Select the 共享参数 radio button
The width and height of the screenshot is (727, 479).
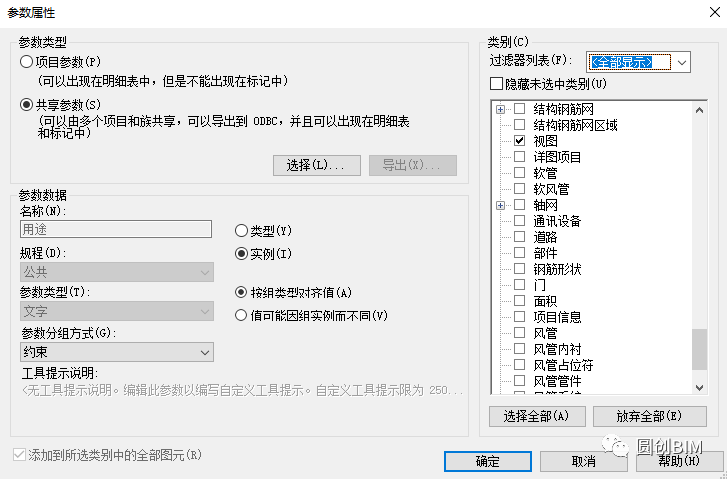click(x=26, y=104)
